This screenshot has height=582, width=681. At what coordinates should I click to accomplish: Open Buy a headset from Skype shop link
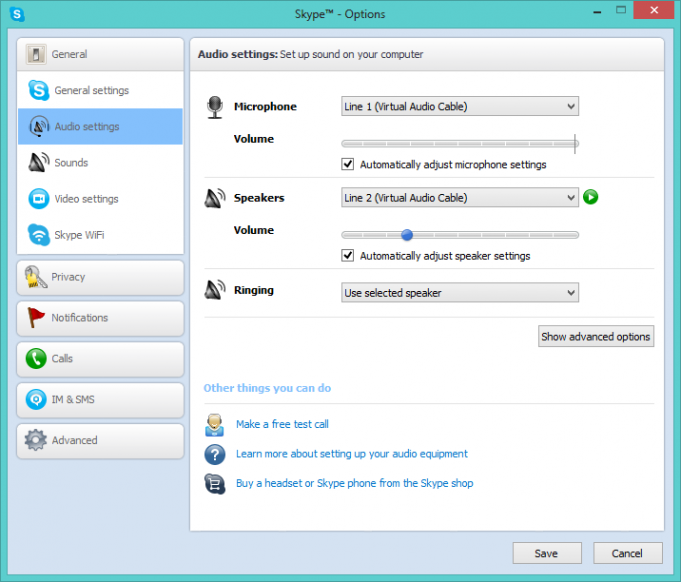click(x=354, y=483)
